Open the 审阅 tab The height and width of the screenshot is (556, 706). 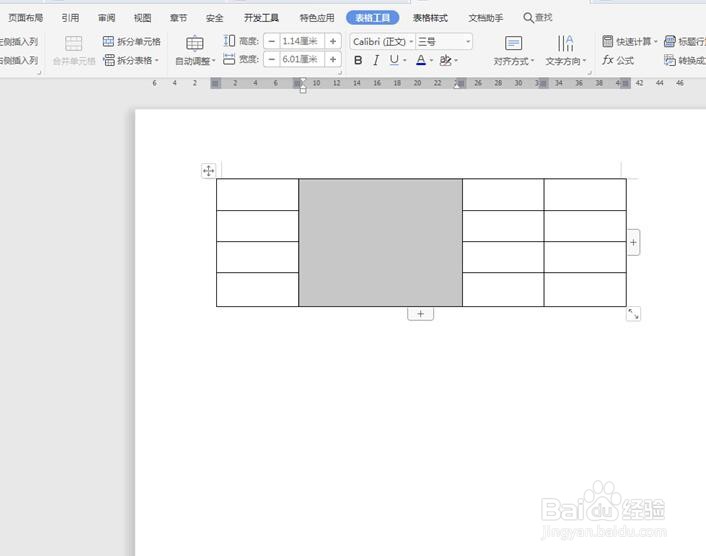coord(106,18)
